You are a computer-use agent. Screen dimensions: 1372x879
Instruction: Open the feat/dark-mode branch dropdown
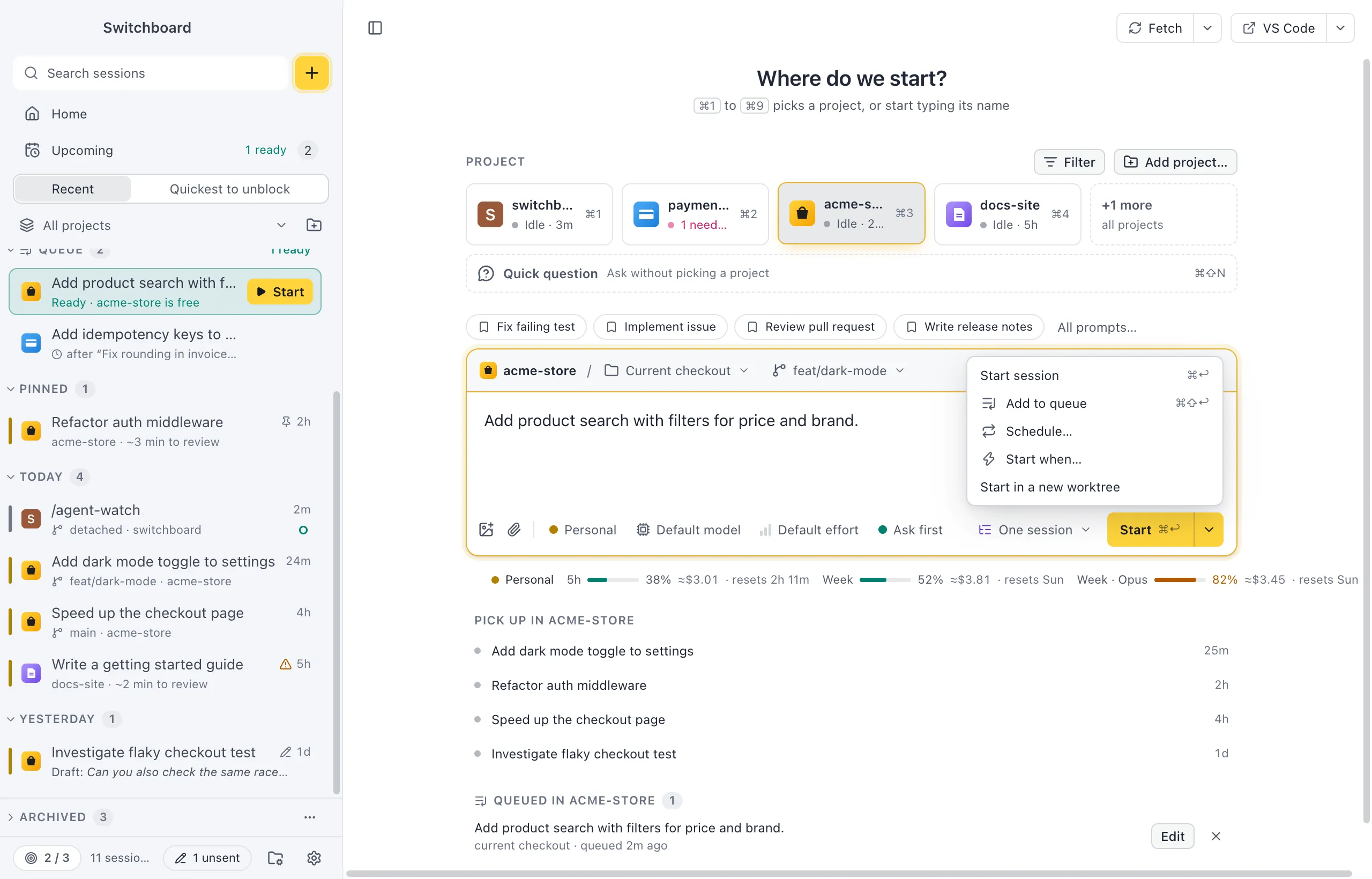pos(838,370)
